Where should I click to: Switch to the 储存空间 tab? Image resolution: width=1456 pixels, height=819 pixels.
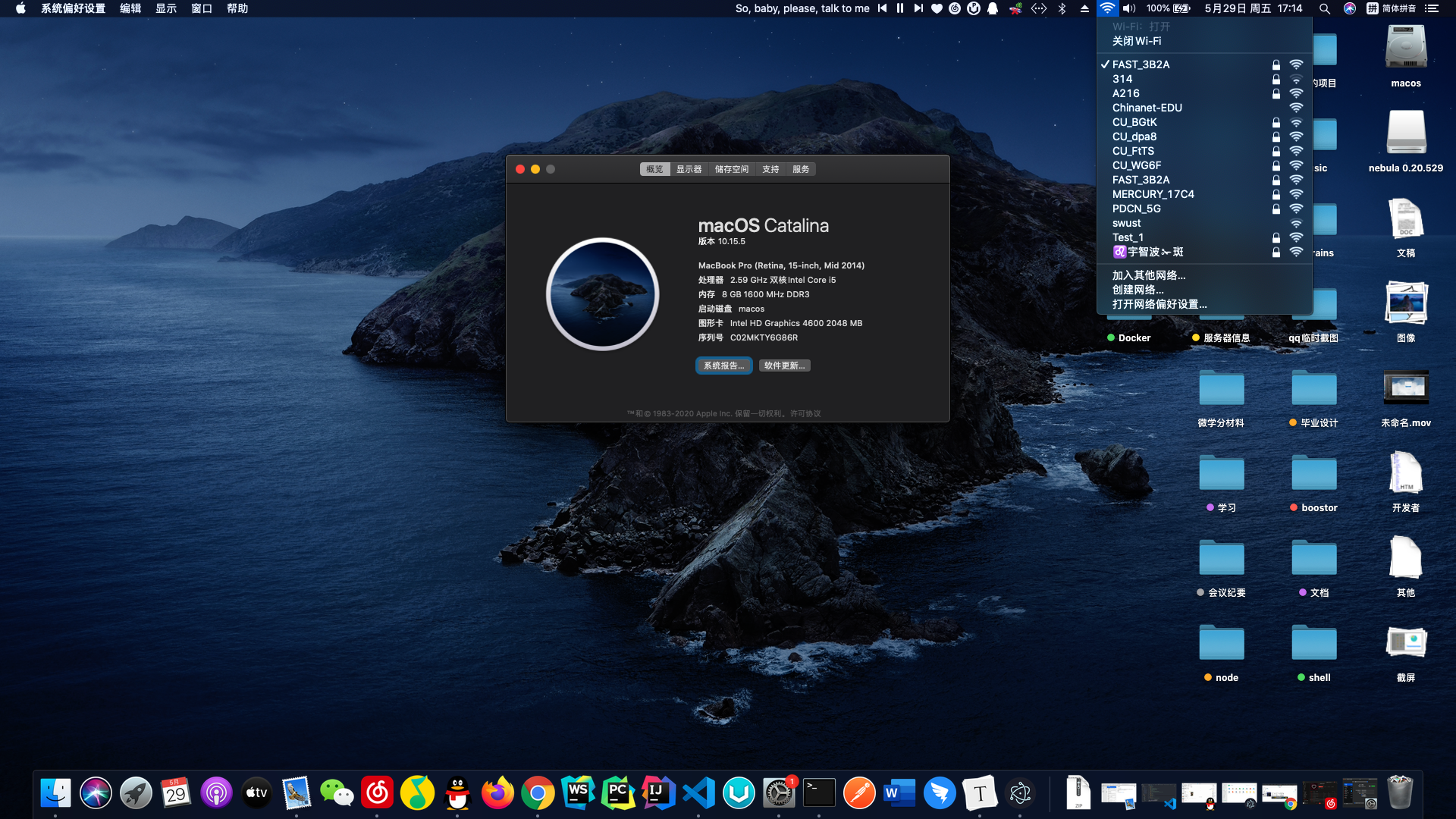(x=731, y=169)
